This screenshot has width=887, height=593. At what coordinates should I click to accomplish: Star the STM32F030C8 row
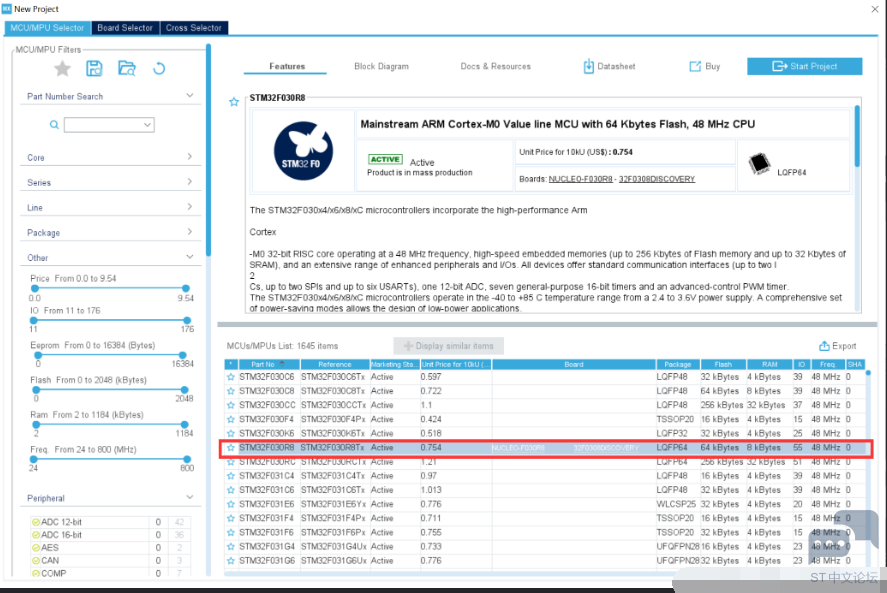[x=231, y=391]
